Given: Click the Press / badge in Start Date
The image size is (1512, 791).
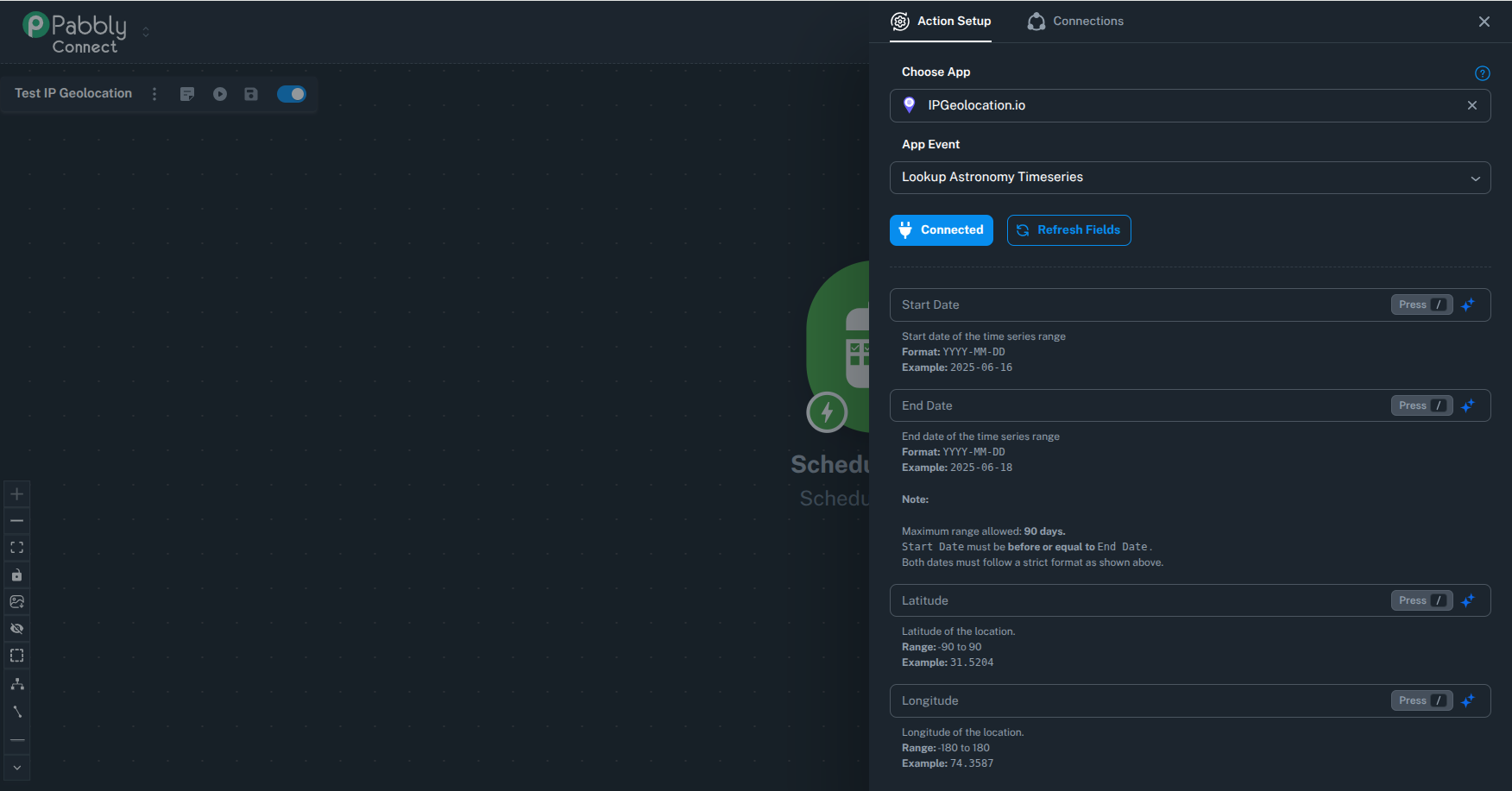Looking at the screenshot, I should [1421, 305].
